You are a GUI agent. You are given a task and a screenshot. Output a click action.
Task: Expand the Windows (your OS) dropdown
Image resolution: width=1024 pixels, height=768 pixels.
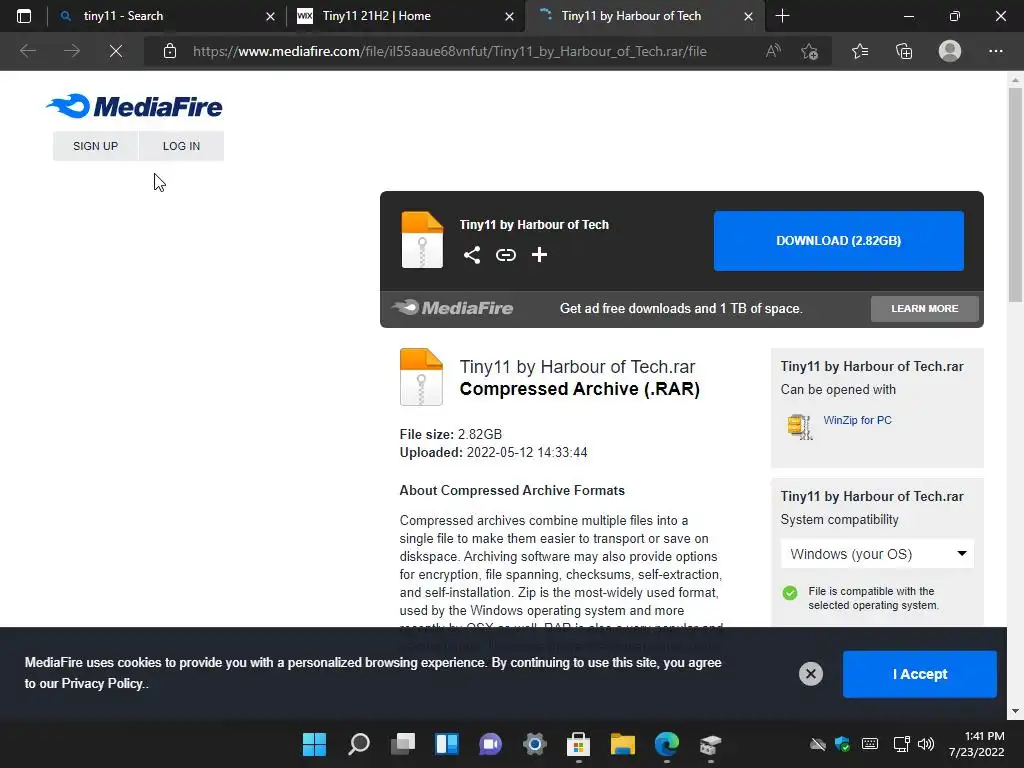point(877,554)
